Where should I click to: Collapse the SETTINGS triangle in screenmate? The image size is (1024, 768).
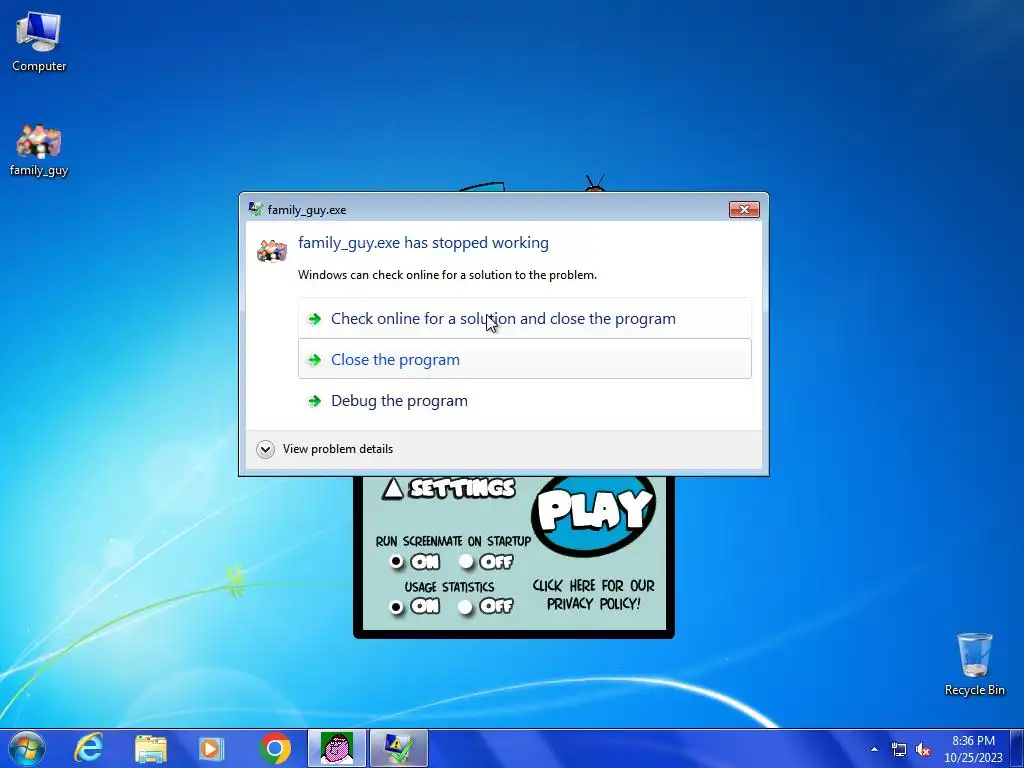(392, 488)
